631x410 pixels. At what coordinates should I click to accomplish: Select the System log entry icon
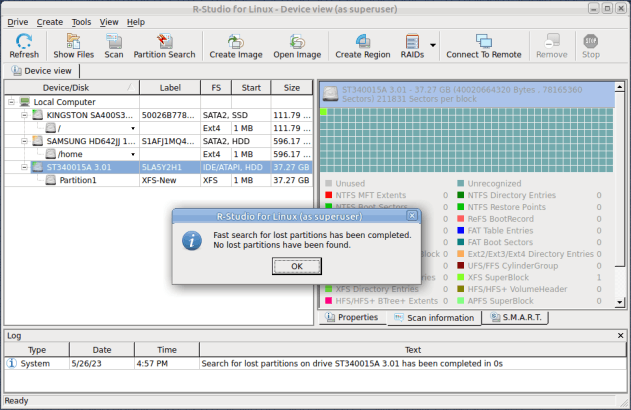12,363
